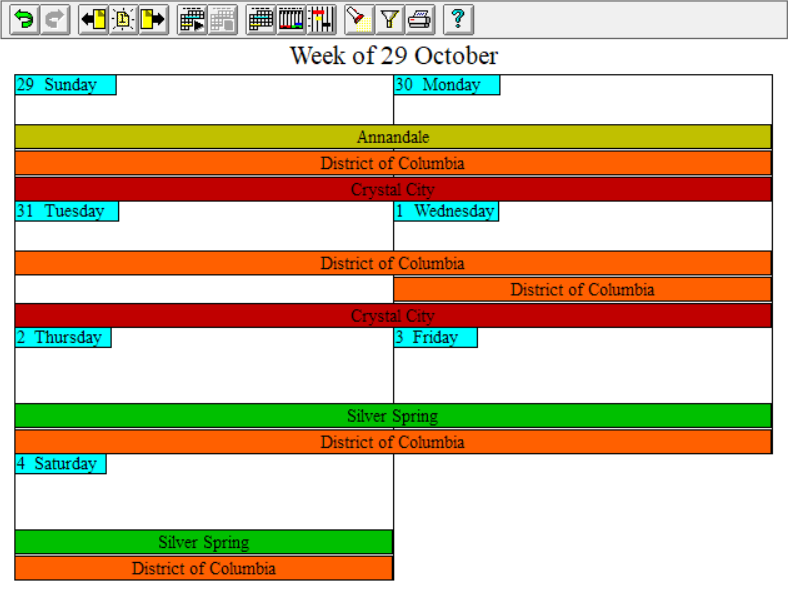
Task: Click the printer icon
Action: pyautogui.click(x=420, y=20)
